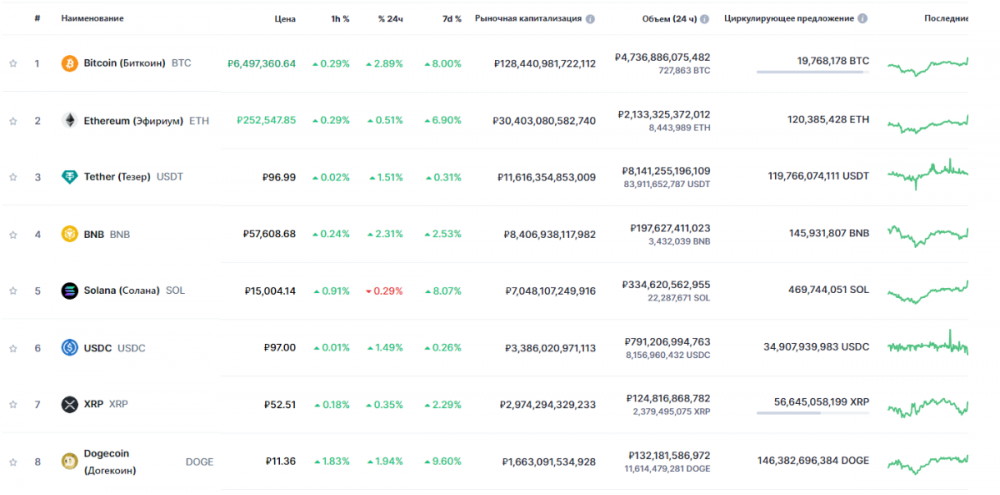Click the Solana logo icon
This screenshot has width=1000, height=495.
tap(70, 291)
